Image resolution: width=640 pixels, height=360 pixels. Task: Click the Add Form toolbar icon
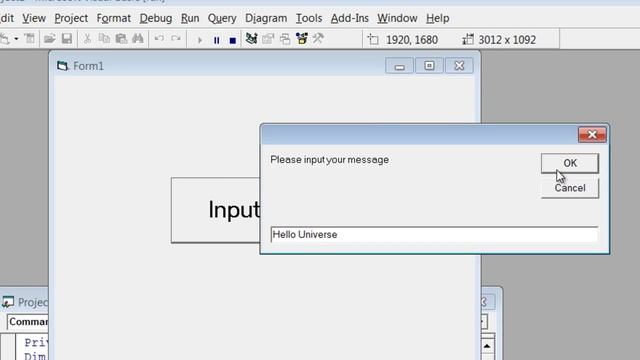coord(4,39)
